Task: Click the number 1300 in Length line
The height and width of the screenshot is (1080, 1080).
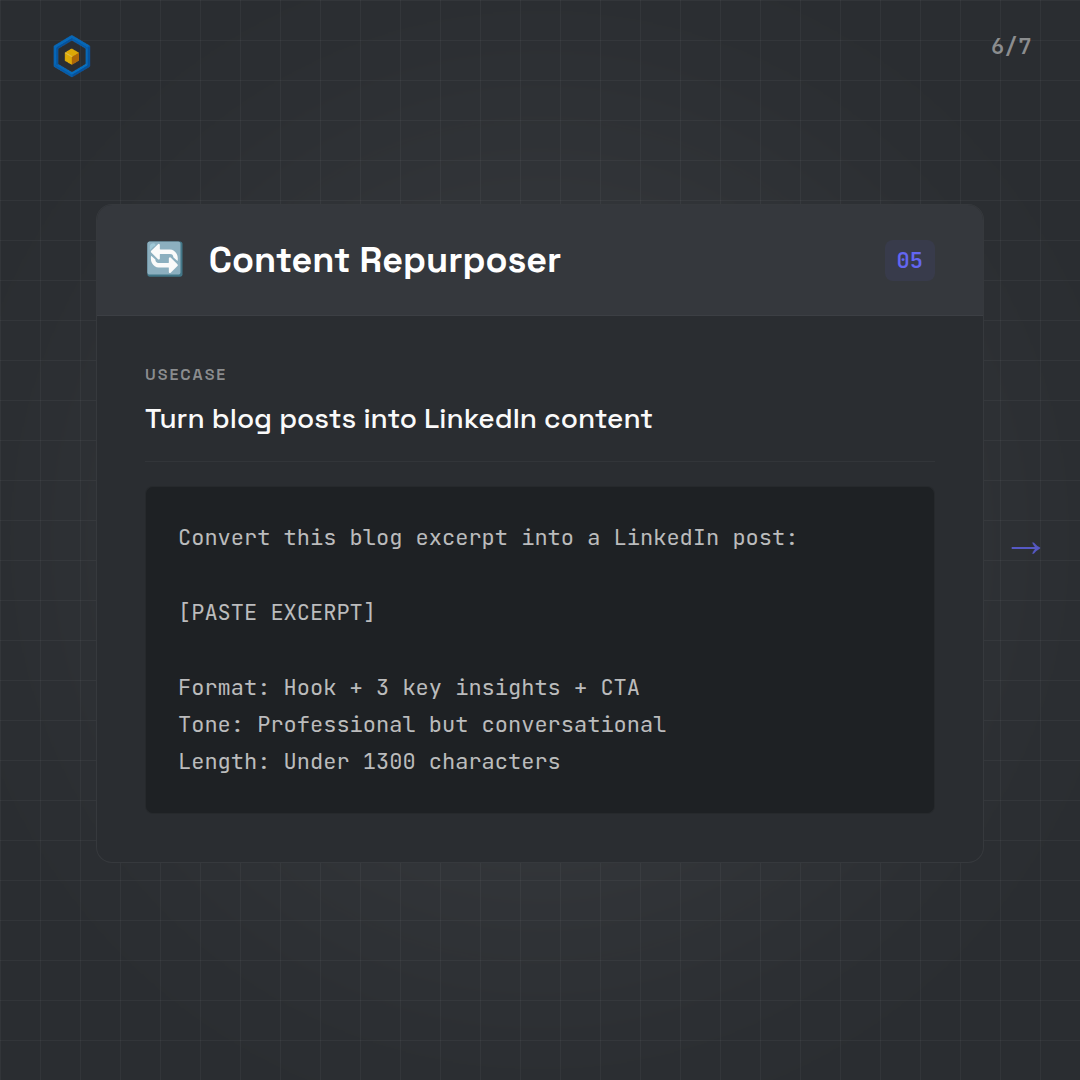Action: point(389,762)
